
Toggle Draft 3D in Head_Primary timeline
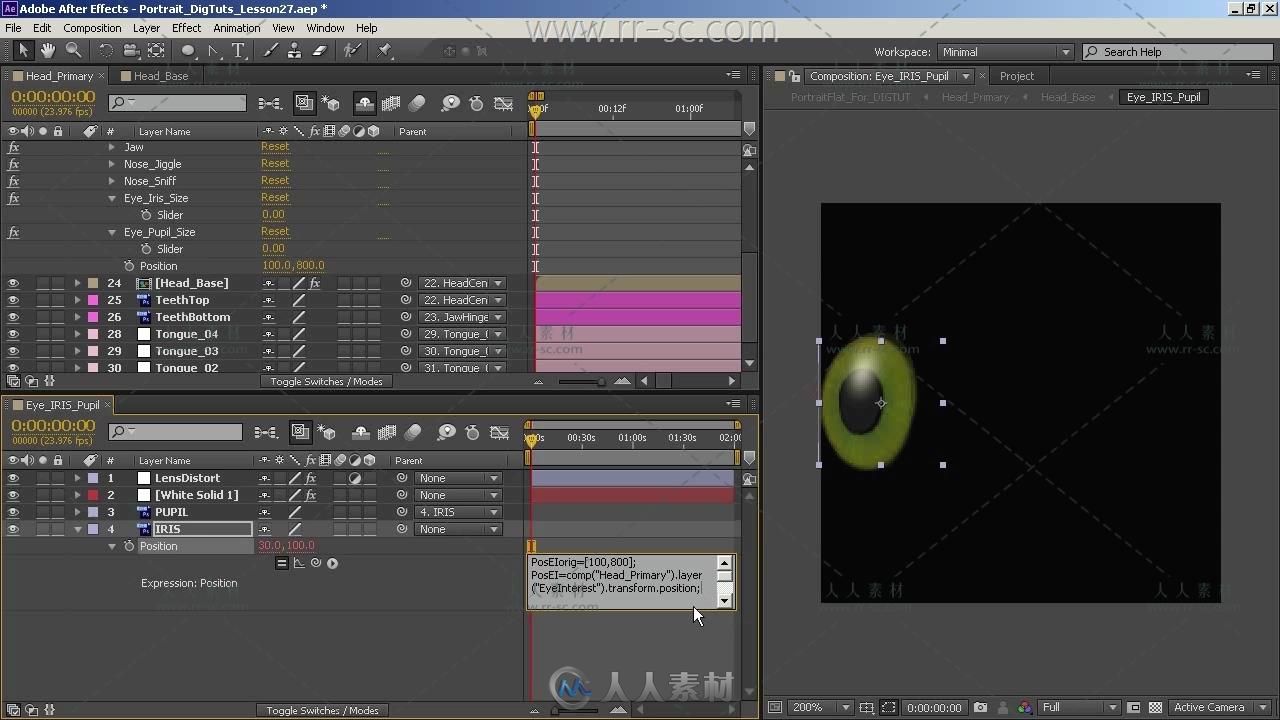click(x=330, y=103)
